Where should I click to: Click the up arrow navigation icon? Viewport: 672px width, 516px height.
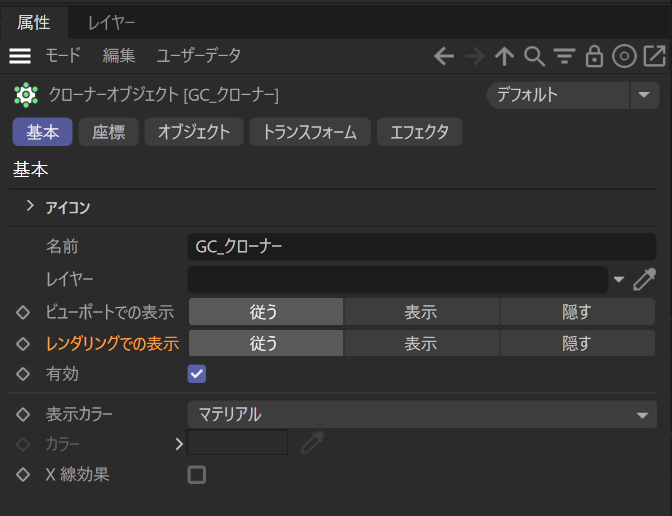point(504,56)
